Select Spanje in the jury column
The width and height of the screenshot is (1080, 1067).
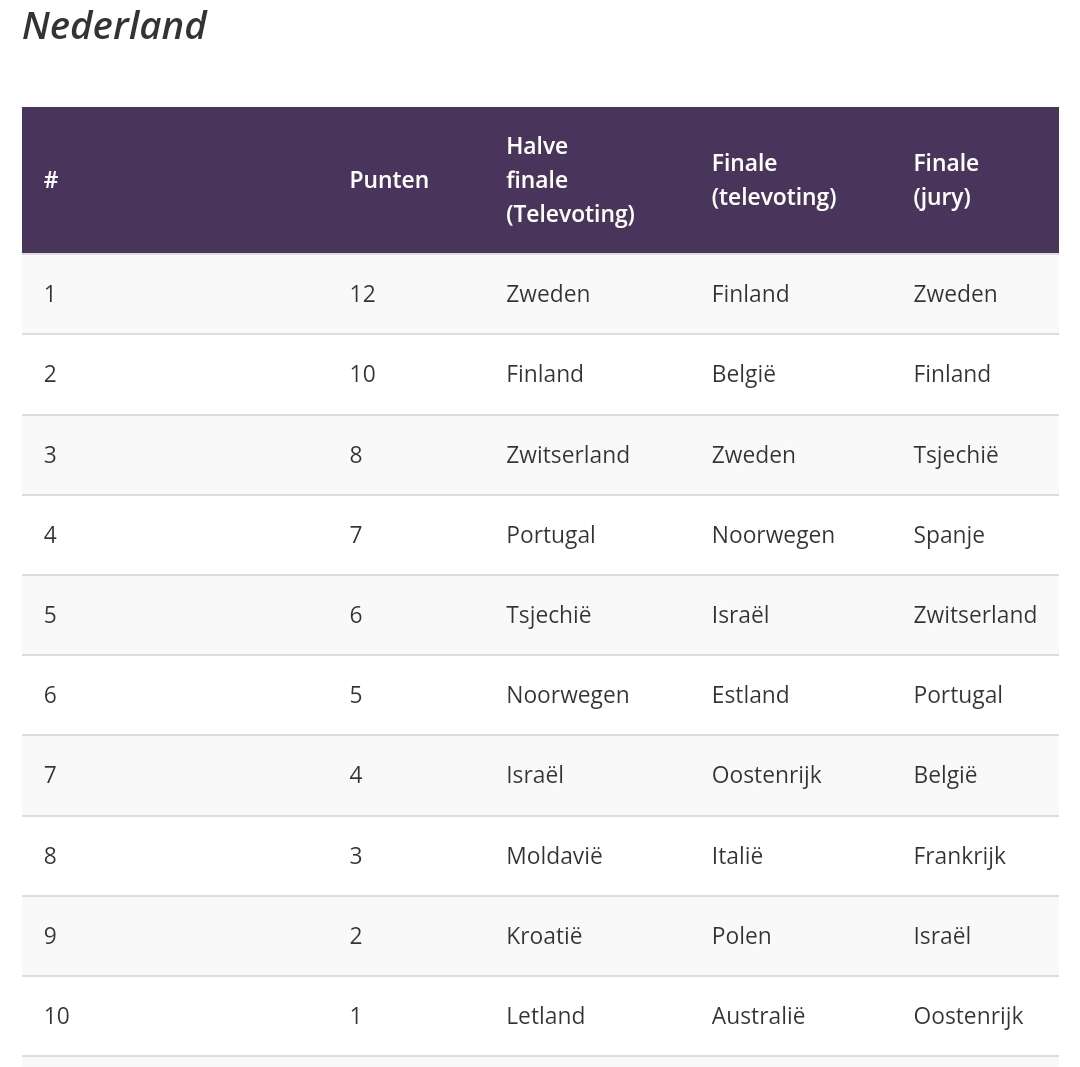point(948,535)
